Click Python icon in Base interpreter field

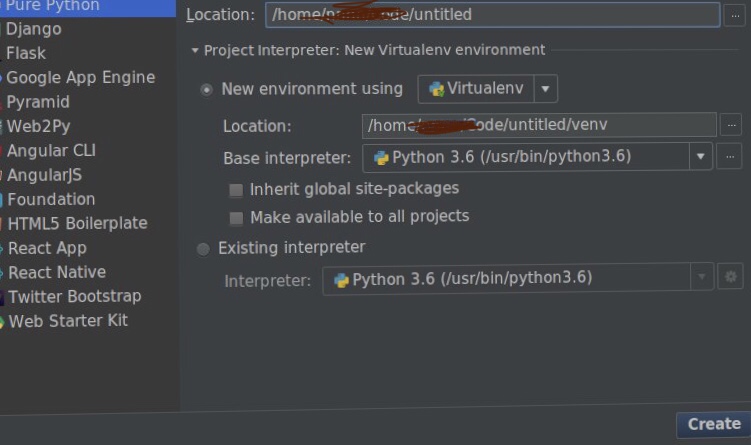pos(381,158)
